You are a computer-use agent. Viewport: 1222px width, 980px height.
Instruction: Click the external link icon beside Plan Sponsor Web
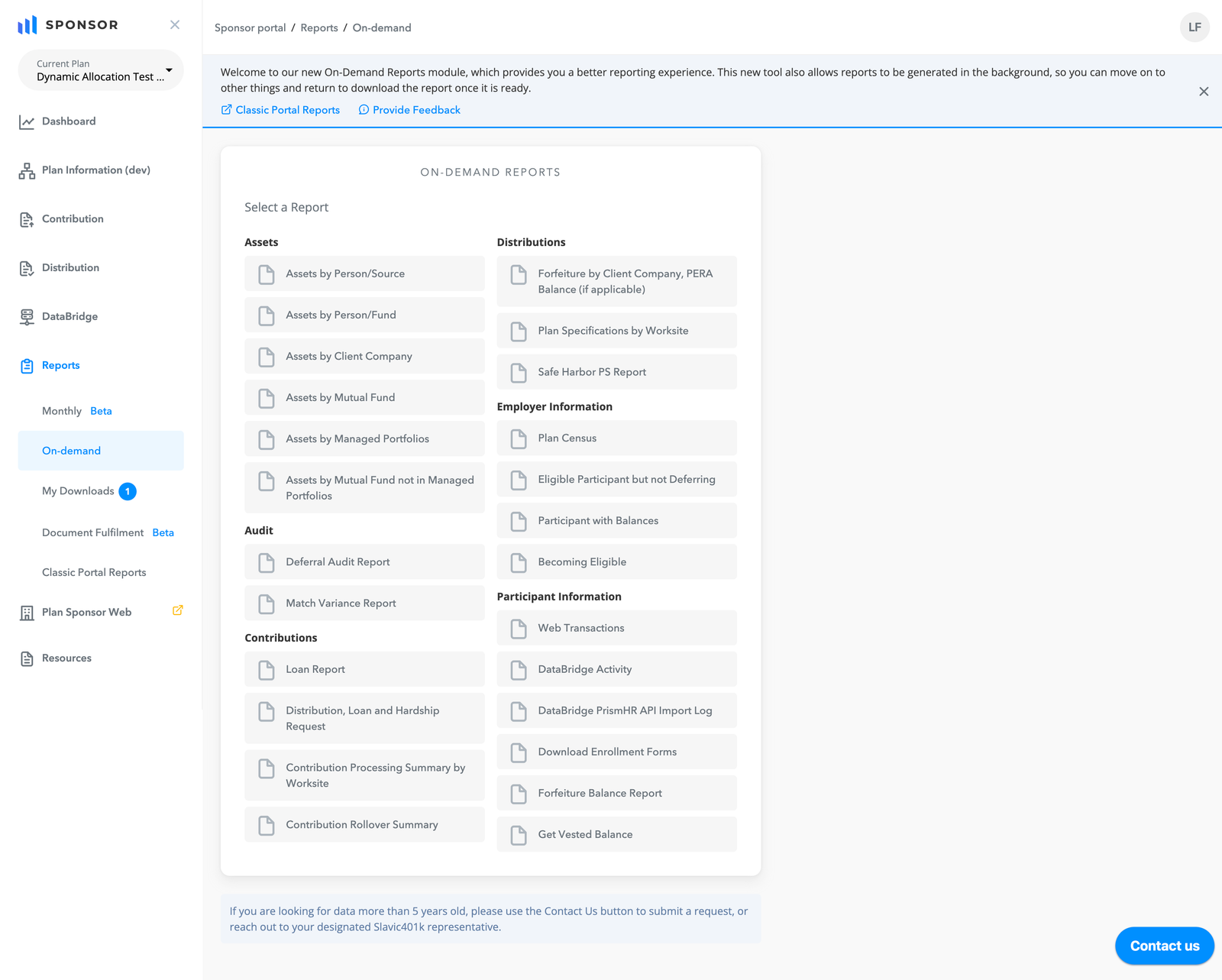pyautogui.click(x=178, y=610)
